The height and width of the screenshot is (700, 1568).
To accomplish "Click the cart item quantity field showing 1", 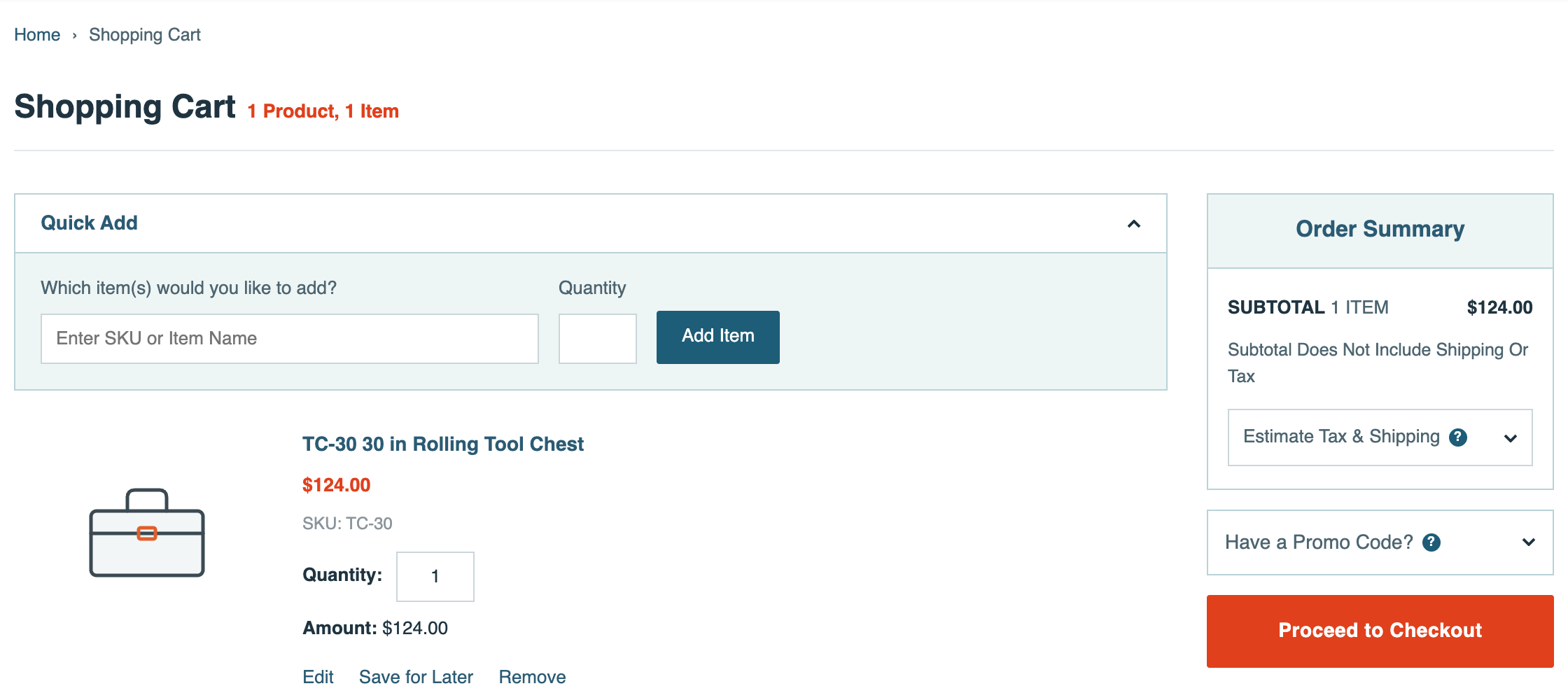I will coord(435,576).
